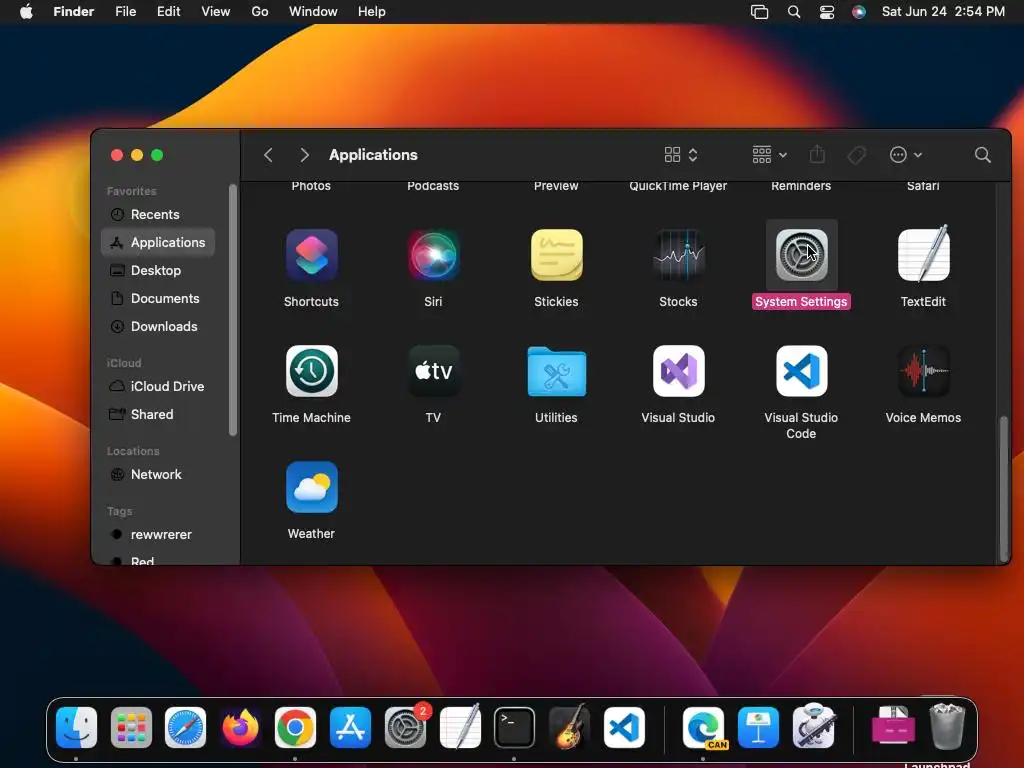Screen dimensions: 1024x768
Task: Open the Help menu
Action: pos(372,11)
